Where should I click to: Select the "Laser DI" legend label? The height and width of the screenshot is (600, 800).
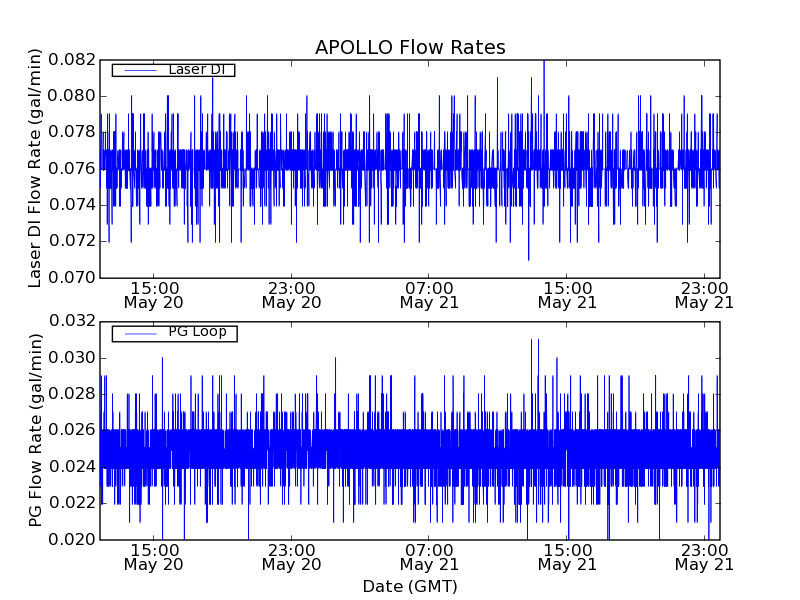point(198,70)
